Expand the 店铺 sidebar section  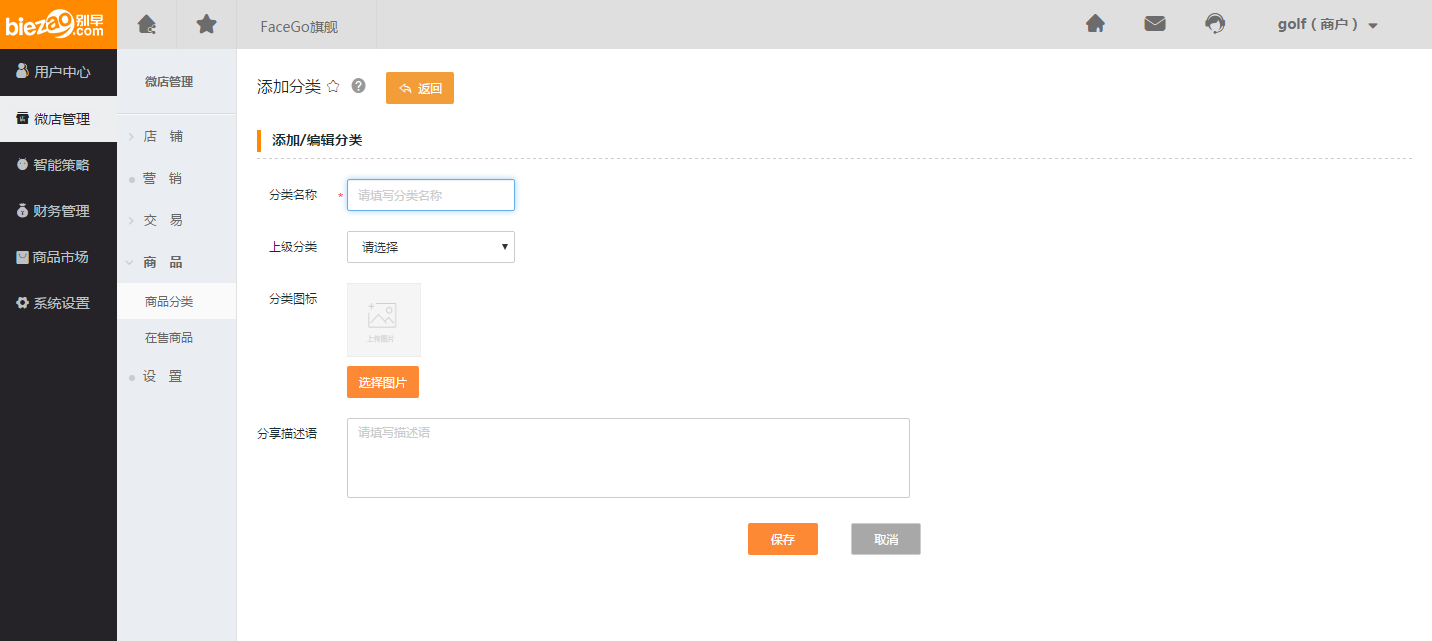coord(163,136)
